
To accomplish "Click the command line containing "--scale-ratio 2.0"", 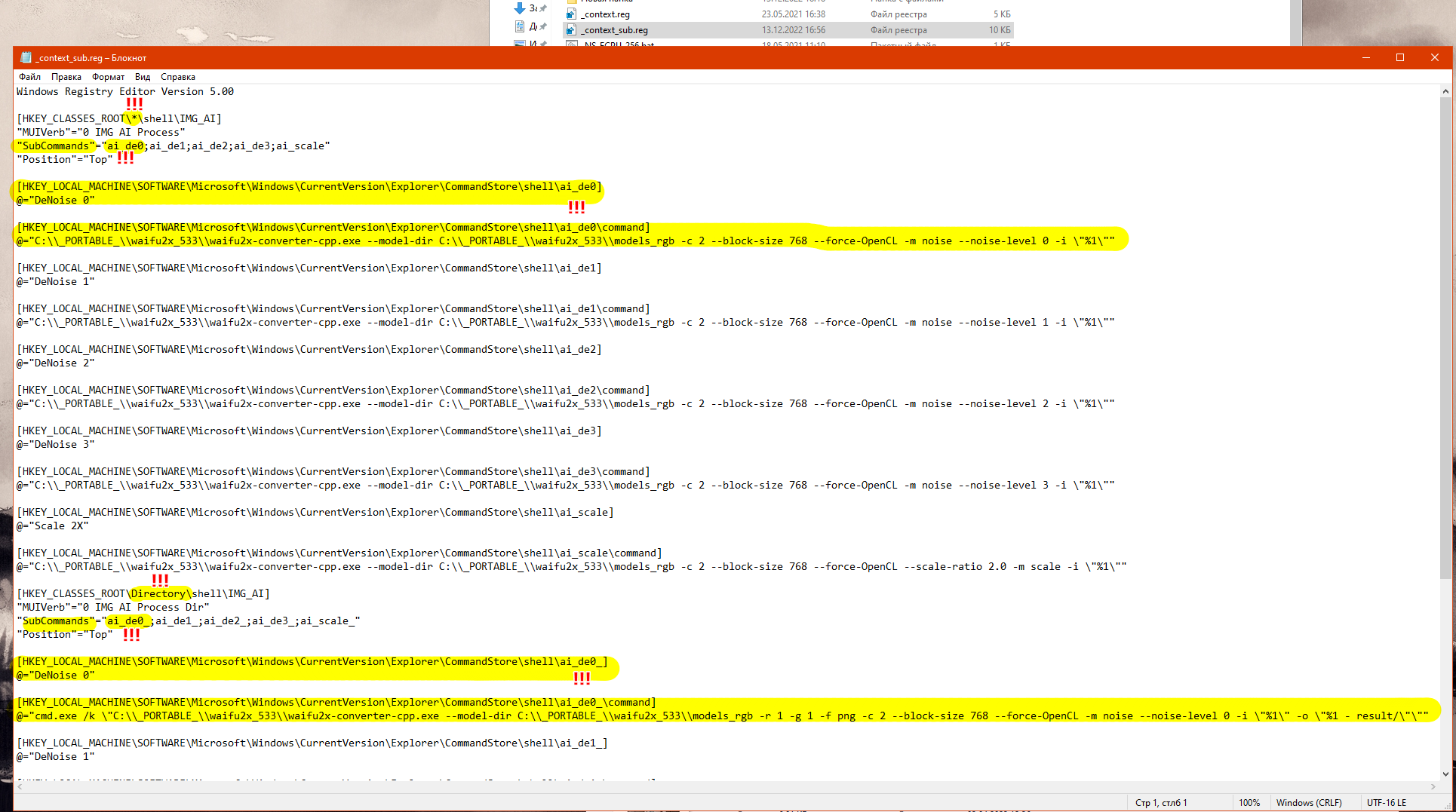I will [572, 567].
